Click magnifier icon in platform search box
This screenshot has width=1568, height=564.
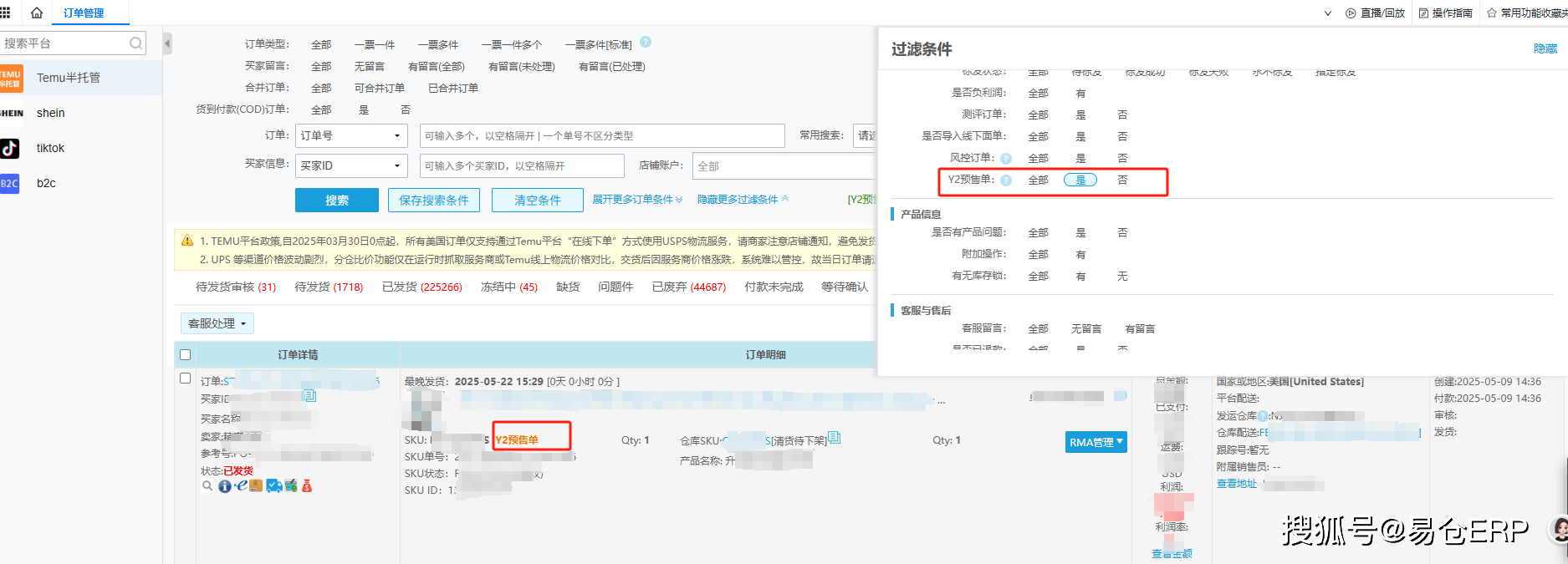point(135,43)
